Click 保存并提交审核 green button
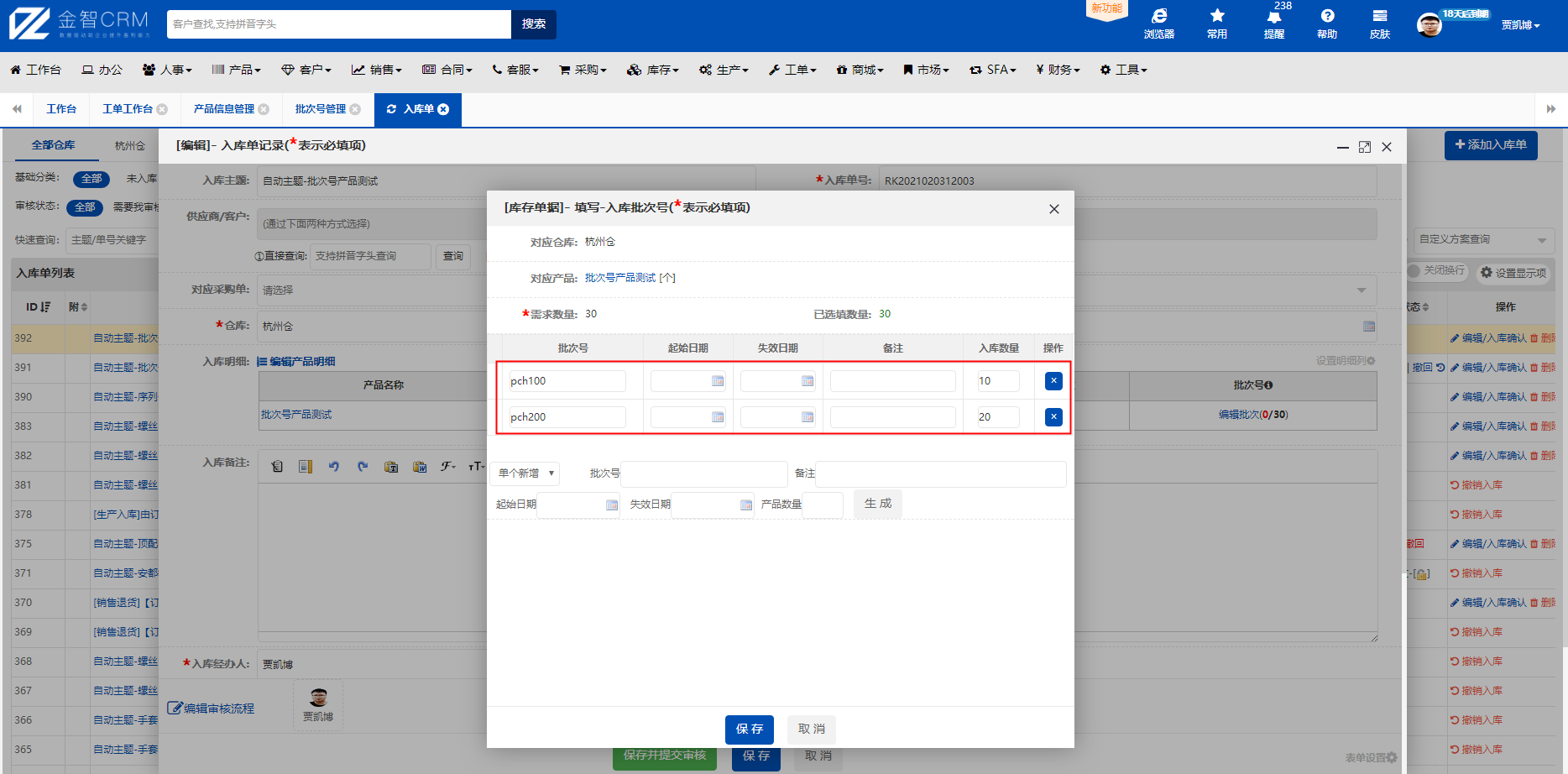Screen dimensions: 1568x774 click(x=664, y=755)
